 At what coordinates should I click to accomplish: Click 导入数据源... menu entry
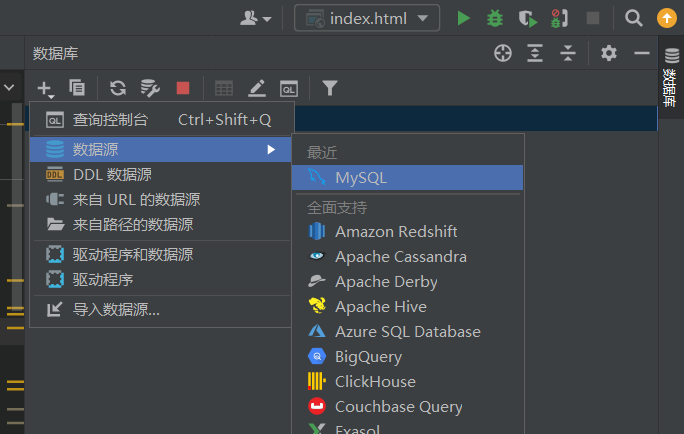click(x=161, y=310)
